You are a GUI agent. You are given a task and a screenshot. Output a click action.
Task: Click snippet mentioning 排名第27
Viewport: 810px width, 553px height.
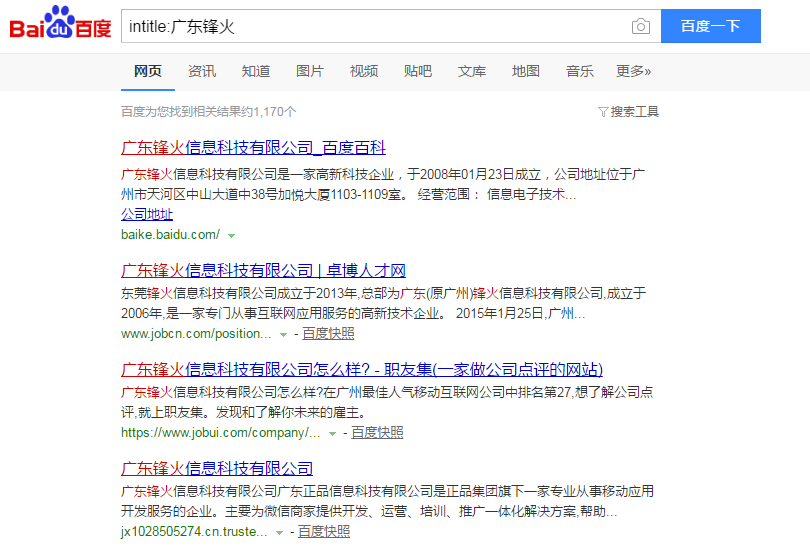click(387, 402)
